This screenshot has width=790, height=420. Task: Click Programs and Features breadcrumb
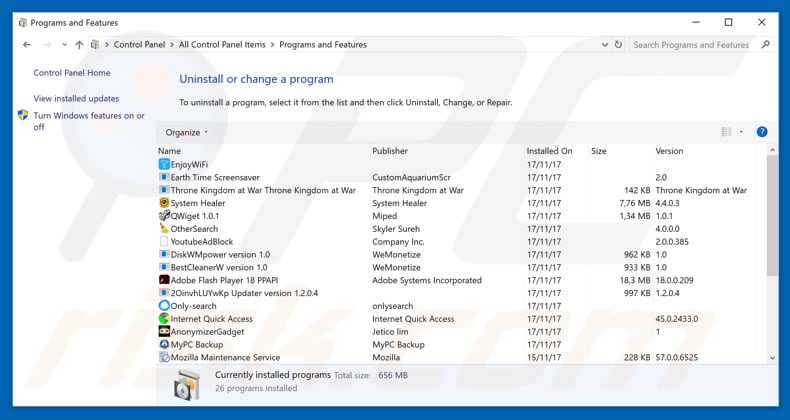pos(323,44)
